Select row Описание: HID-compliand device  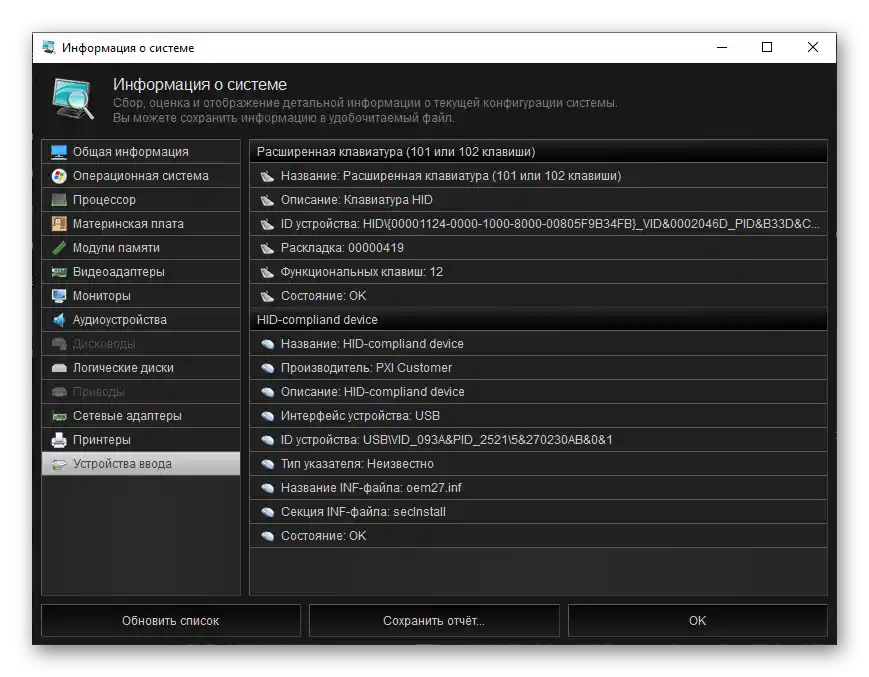point(538,392)
